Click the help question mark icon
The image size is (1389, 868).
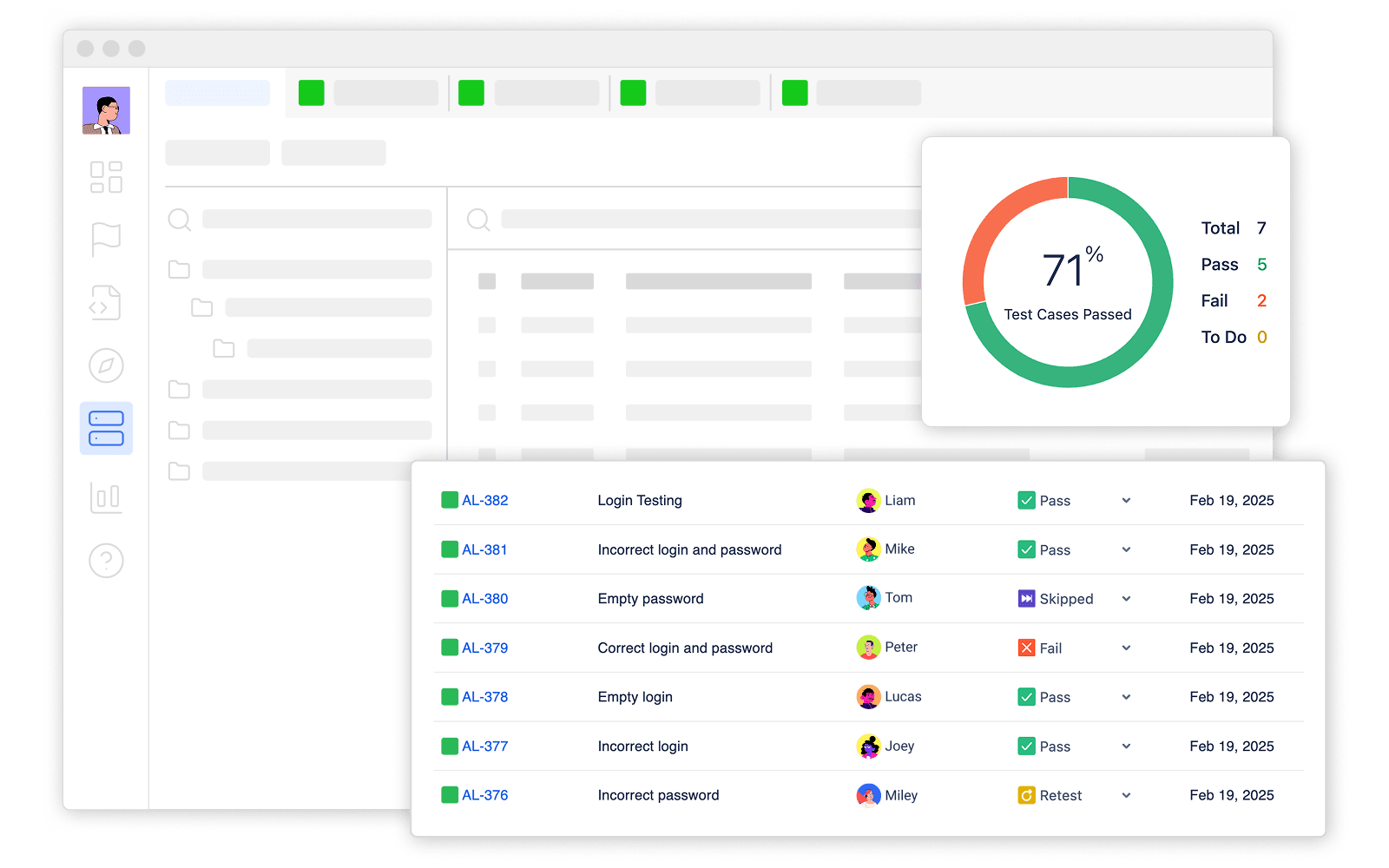pos(106,560)
